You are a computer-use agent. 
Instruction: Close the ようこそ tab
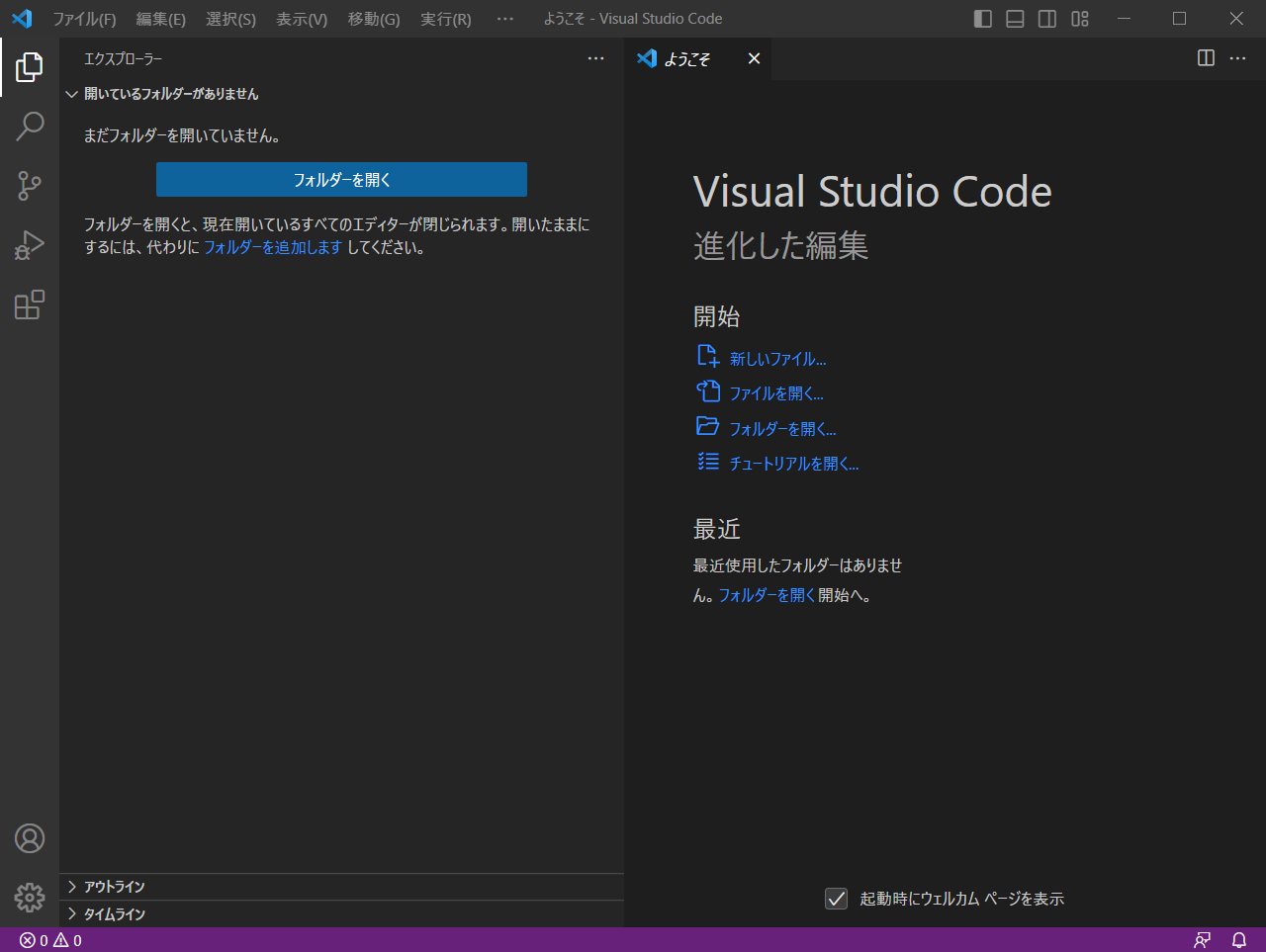[x=754, y=58]
